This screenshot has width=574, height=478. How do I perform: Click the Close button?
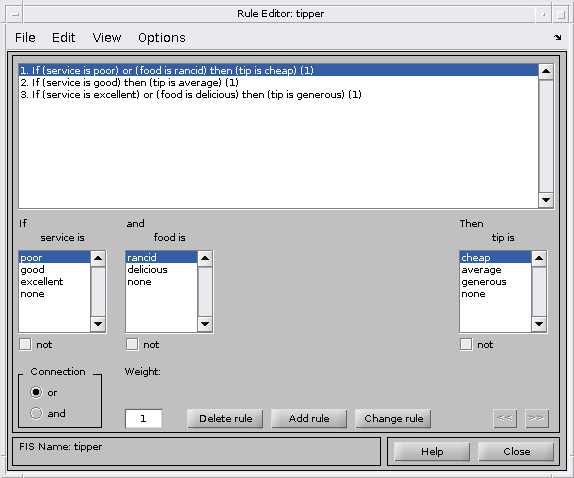pyautogui.click(x=516, y=451)
